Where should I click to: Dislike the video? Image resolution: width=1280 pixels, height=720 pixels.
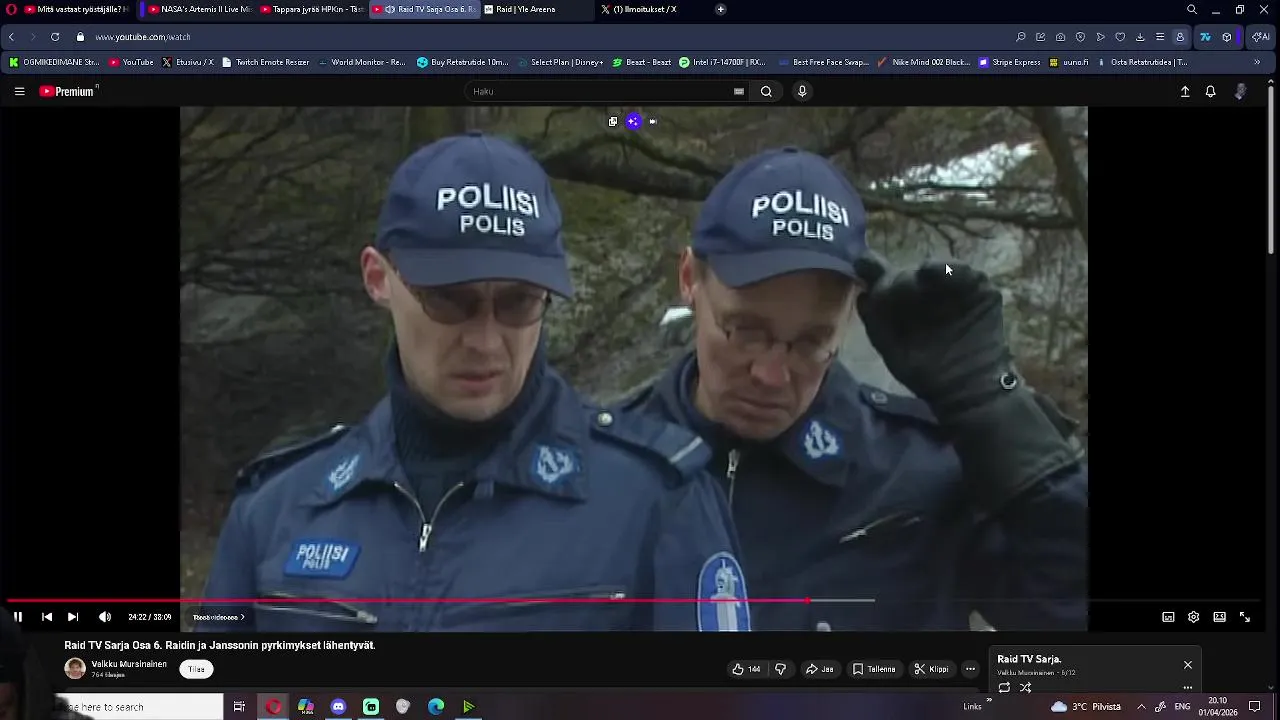tap(781, 669)
